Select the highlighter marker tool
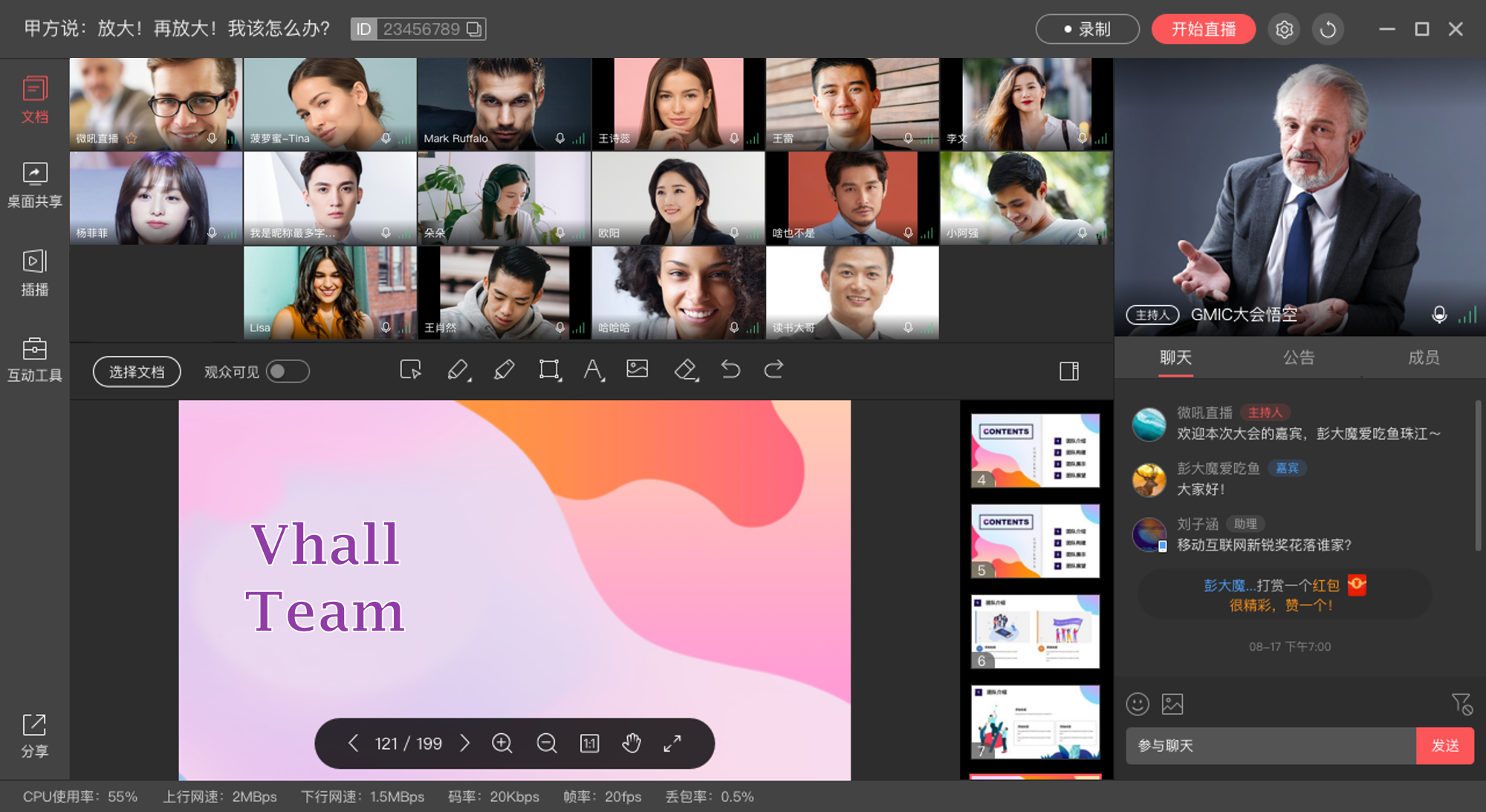This screenshot has height=812, width=1486. (504, 370)
